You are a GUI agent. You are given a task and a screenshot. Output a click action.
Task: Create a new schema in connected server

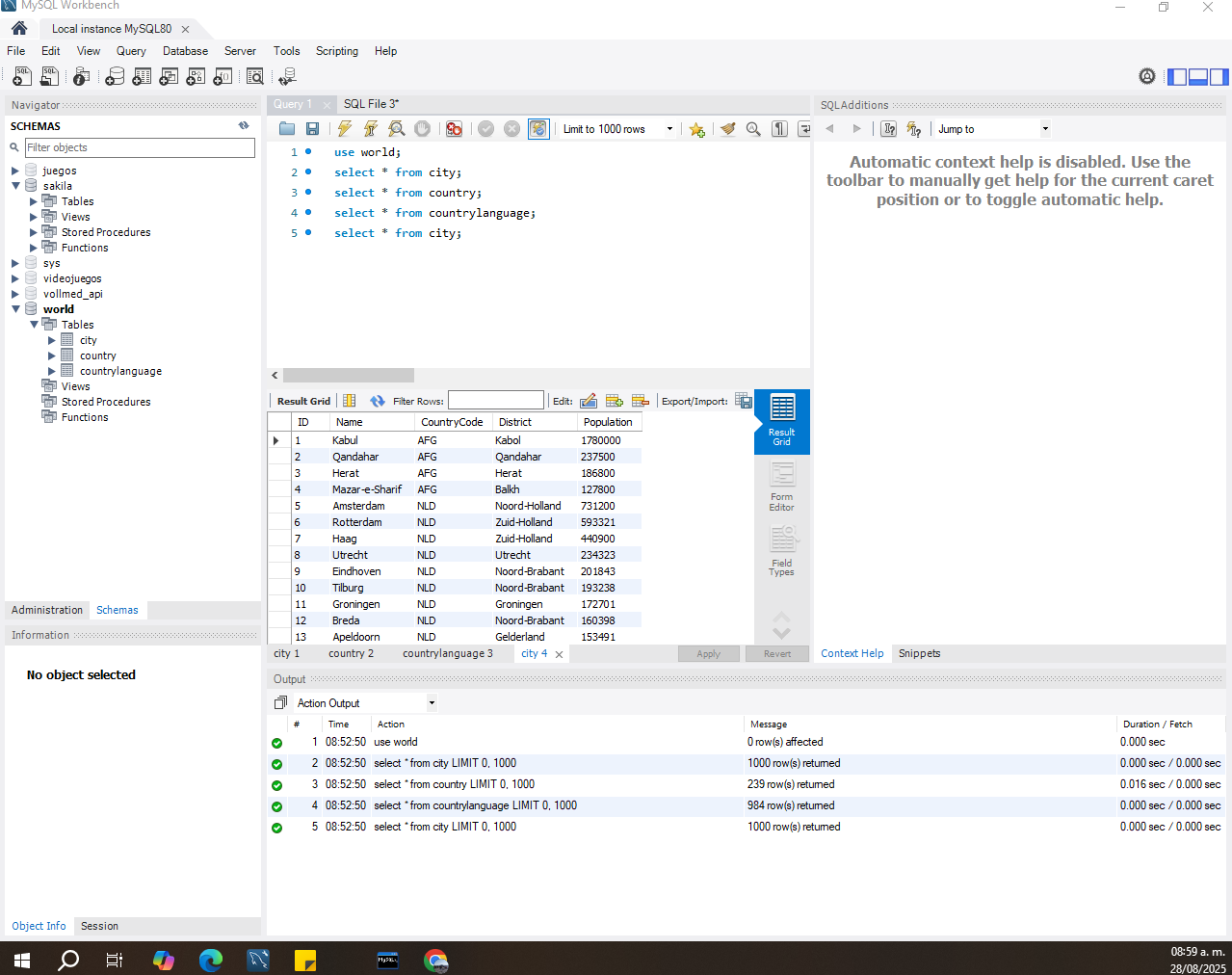[x=115, y=76]
